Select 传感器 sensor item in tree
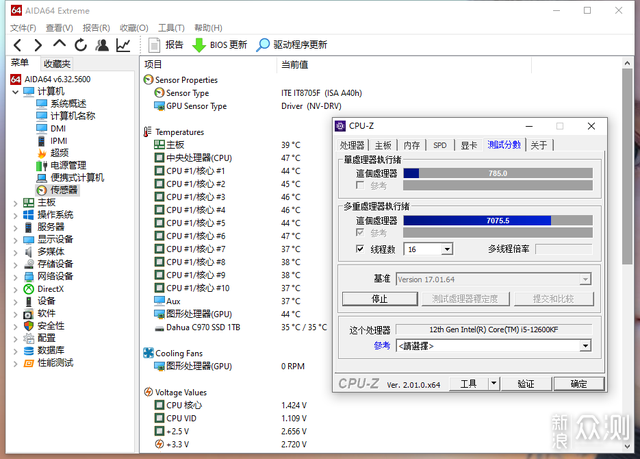The width and height of the screenshot is (640, 459). 64,190
